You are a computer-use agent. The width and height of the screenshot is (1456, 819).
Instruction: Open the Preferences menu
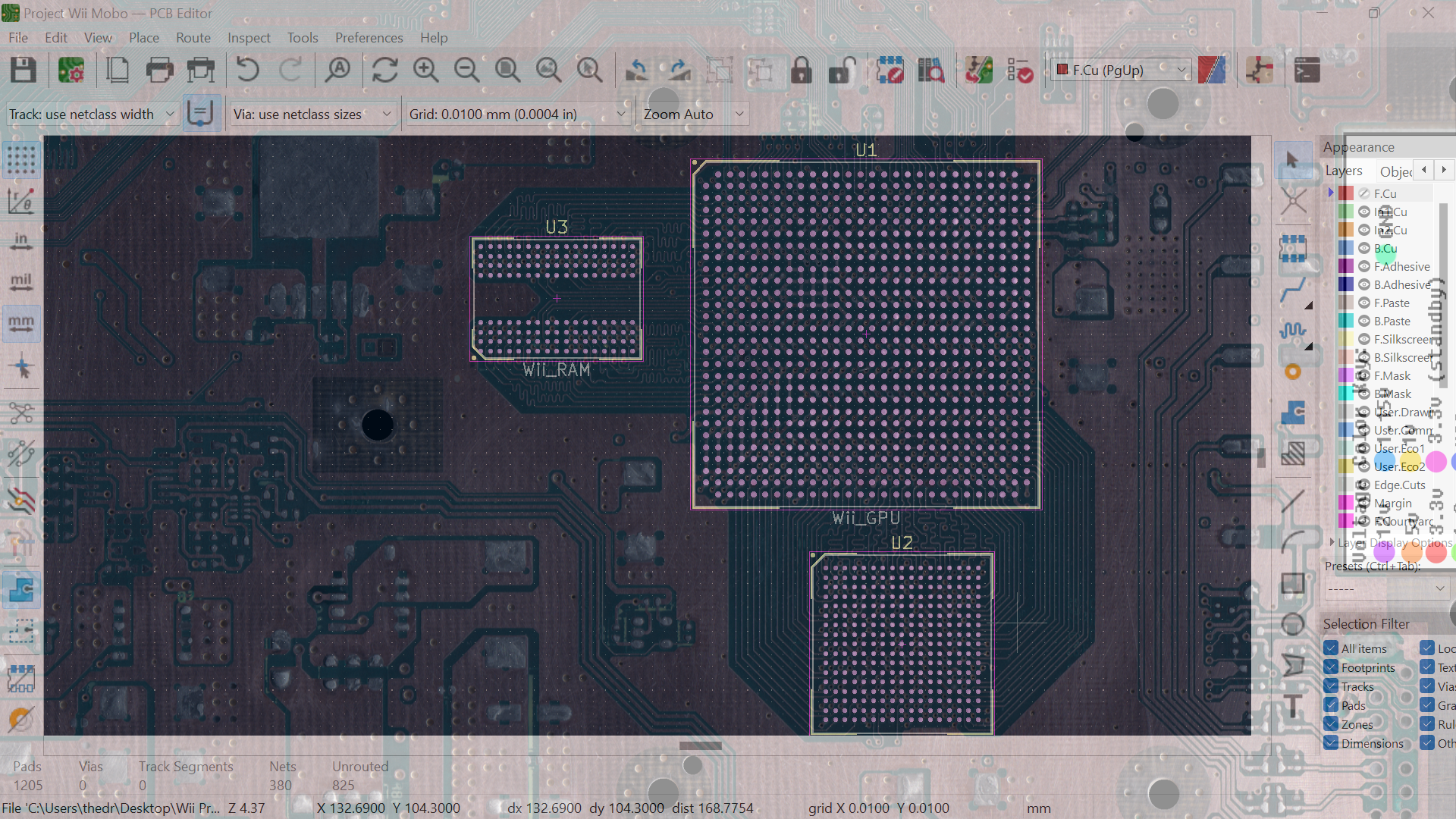tap(369, 37)
